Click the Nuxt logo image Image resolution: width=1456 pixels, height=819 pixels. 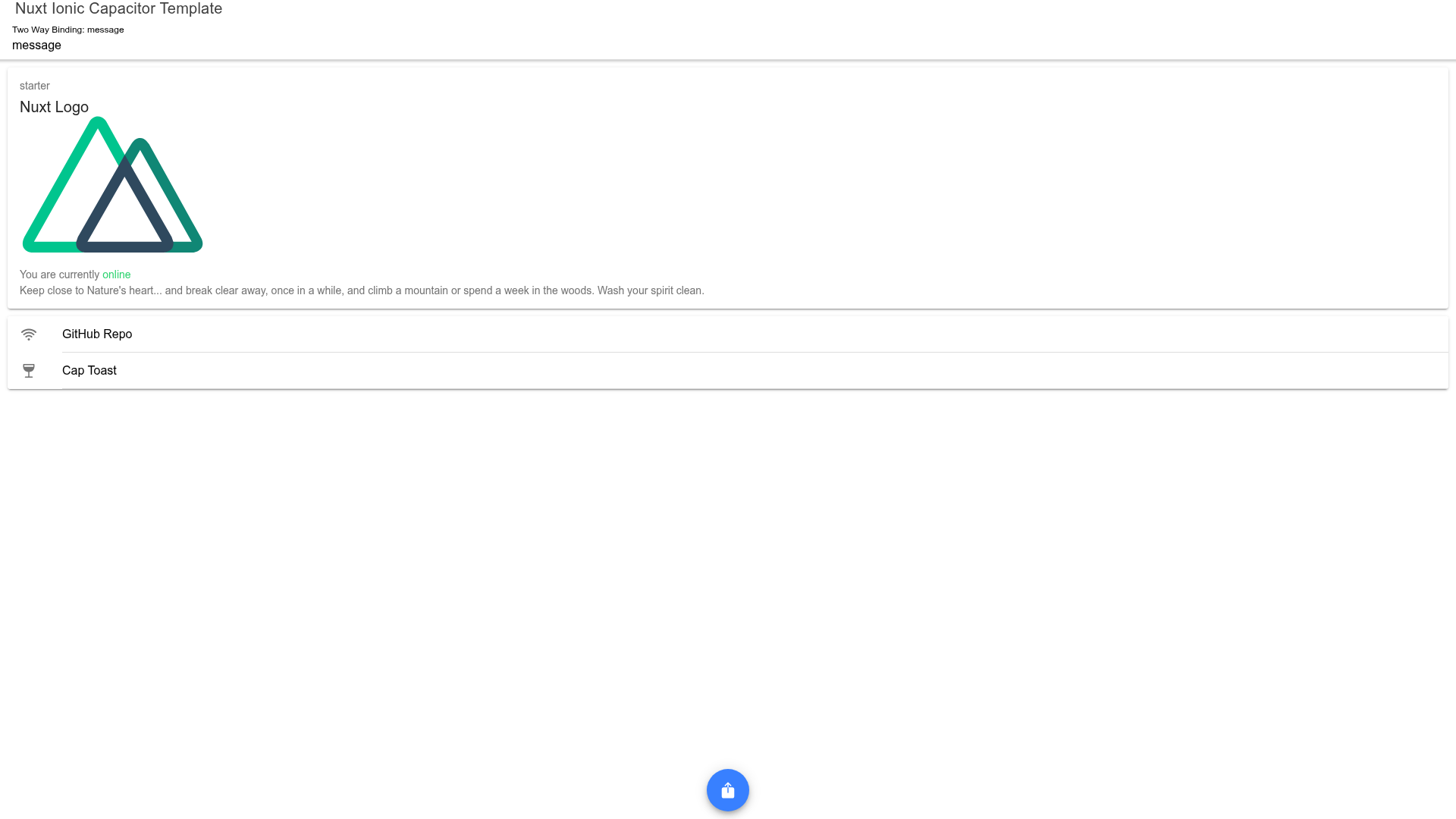(x=112, y=184)
